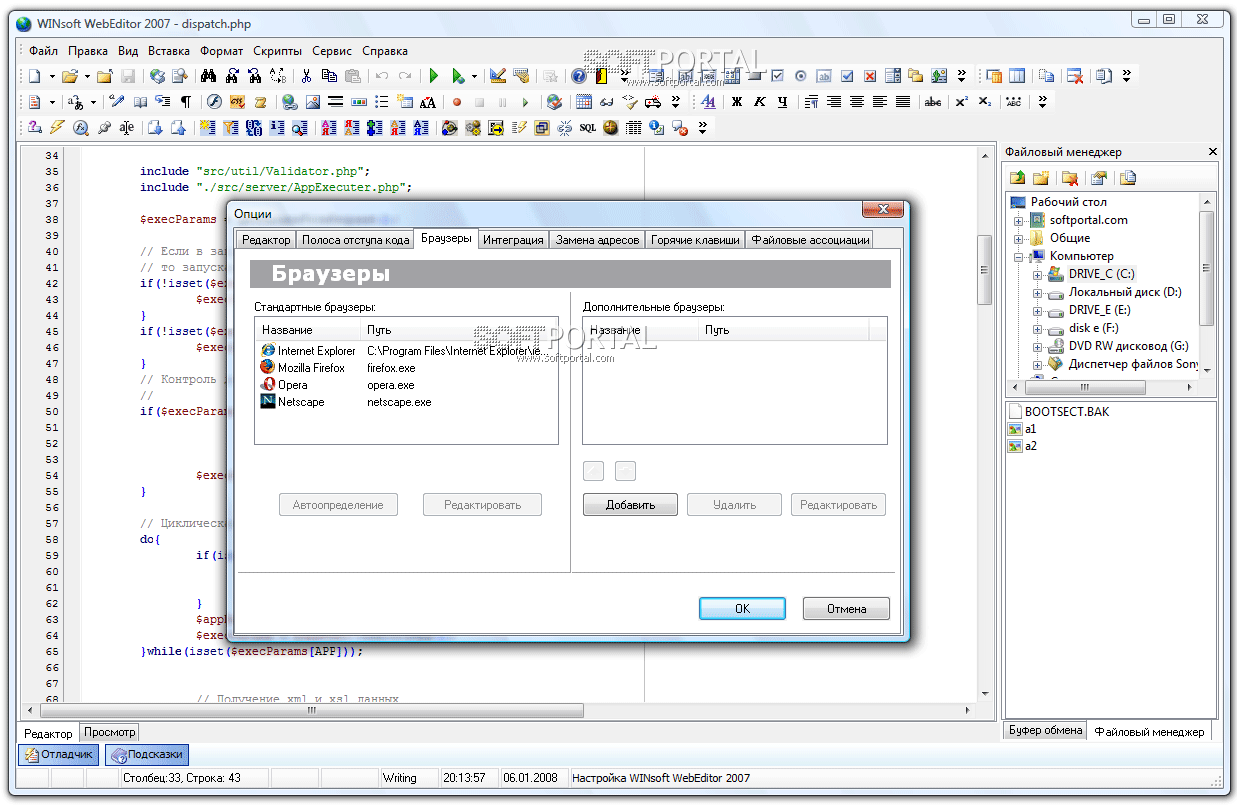Click the blue Help question mark icon

click(x=578, y=76)
